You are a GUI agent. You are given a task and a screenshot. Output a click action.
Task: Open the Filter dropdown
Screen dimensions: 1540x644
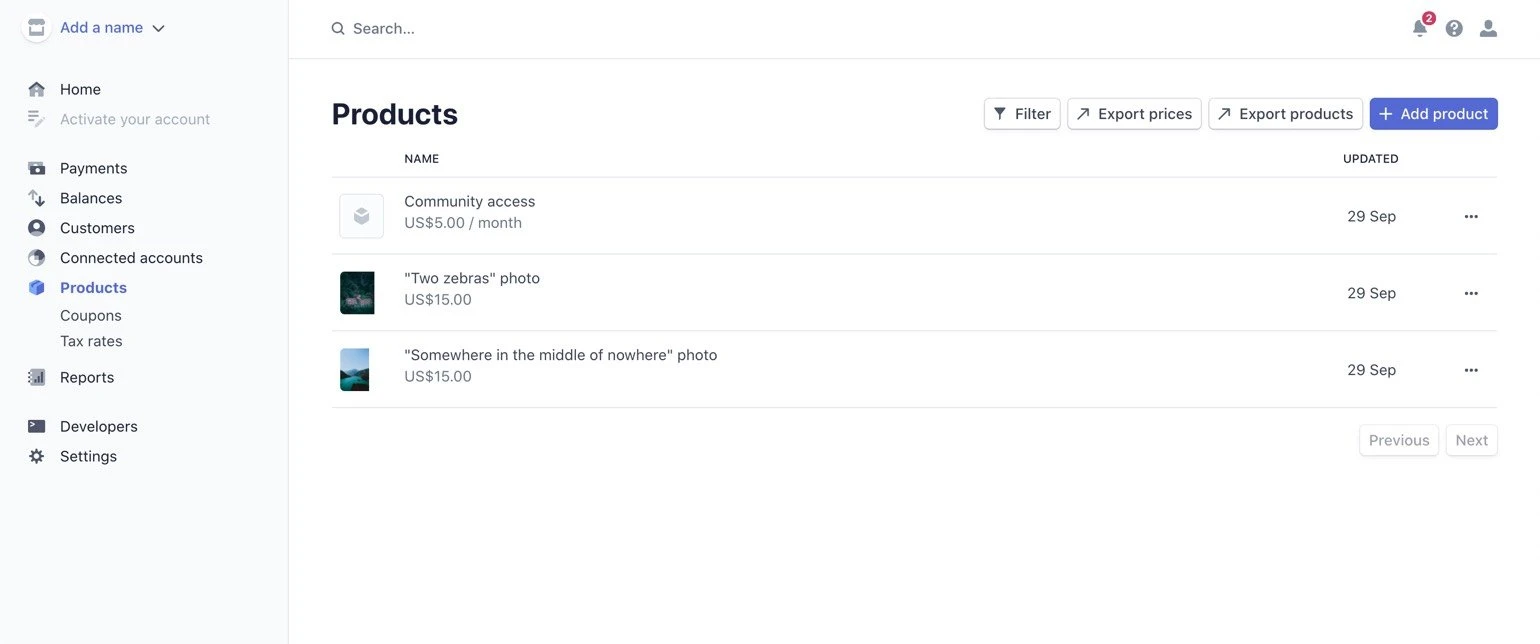[x=1022, y=114]
